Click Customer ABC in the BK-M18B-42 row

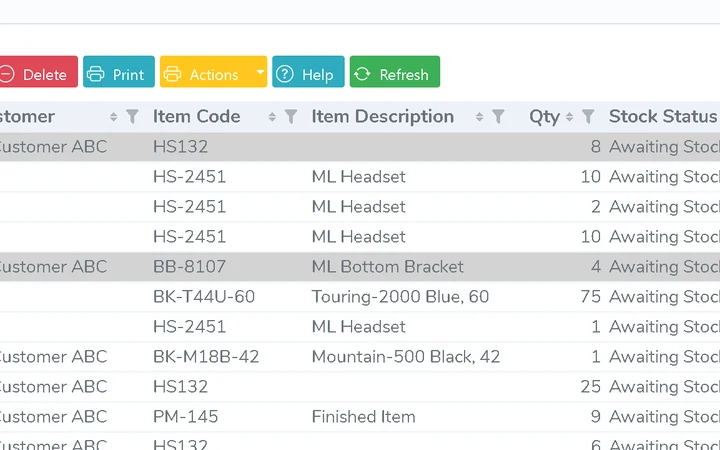(53, 357)
